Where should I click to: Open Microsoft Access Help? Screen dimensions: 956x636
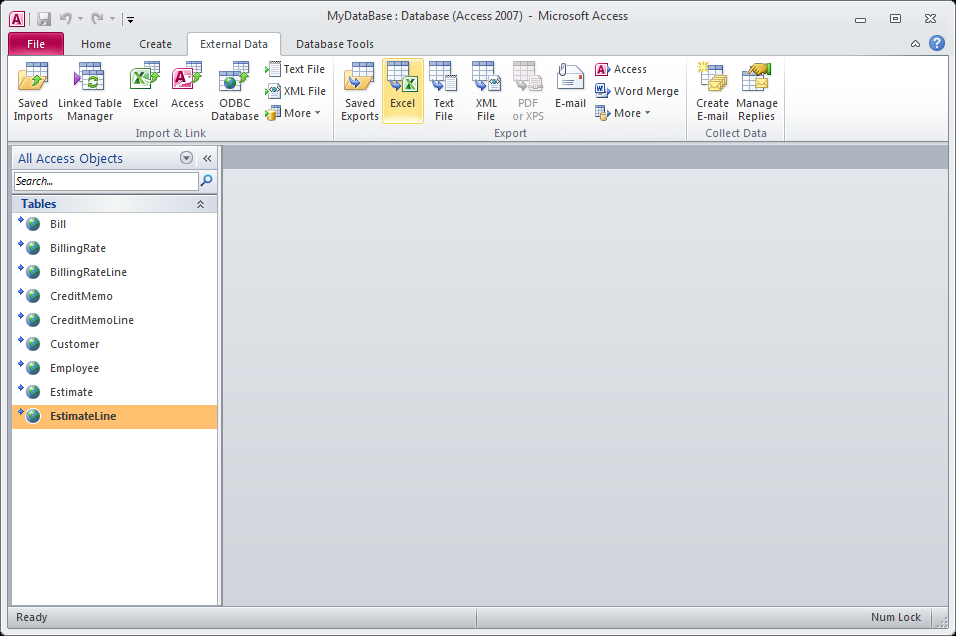tap(937, 43)
